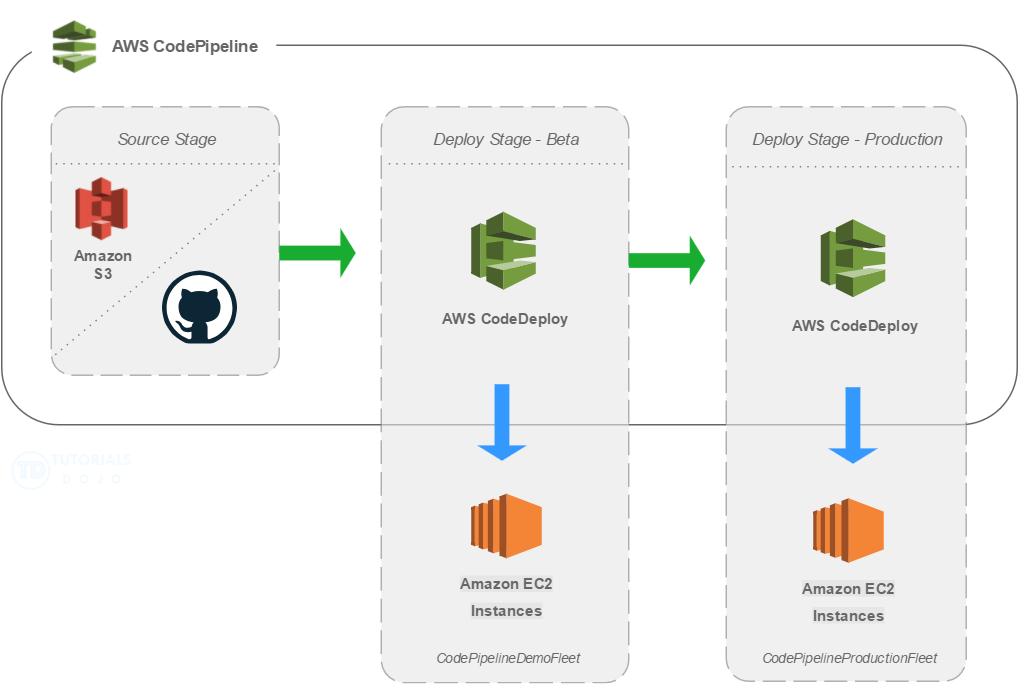Viewport: 1020px width, 689px height.
Task: Click green arrow from Source to Beta stage
Action: [x=317, y=252]
